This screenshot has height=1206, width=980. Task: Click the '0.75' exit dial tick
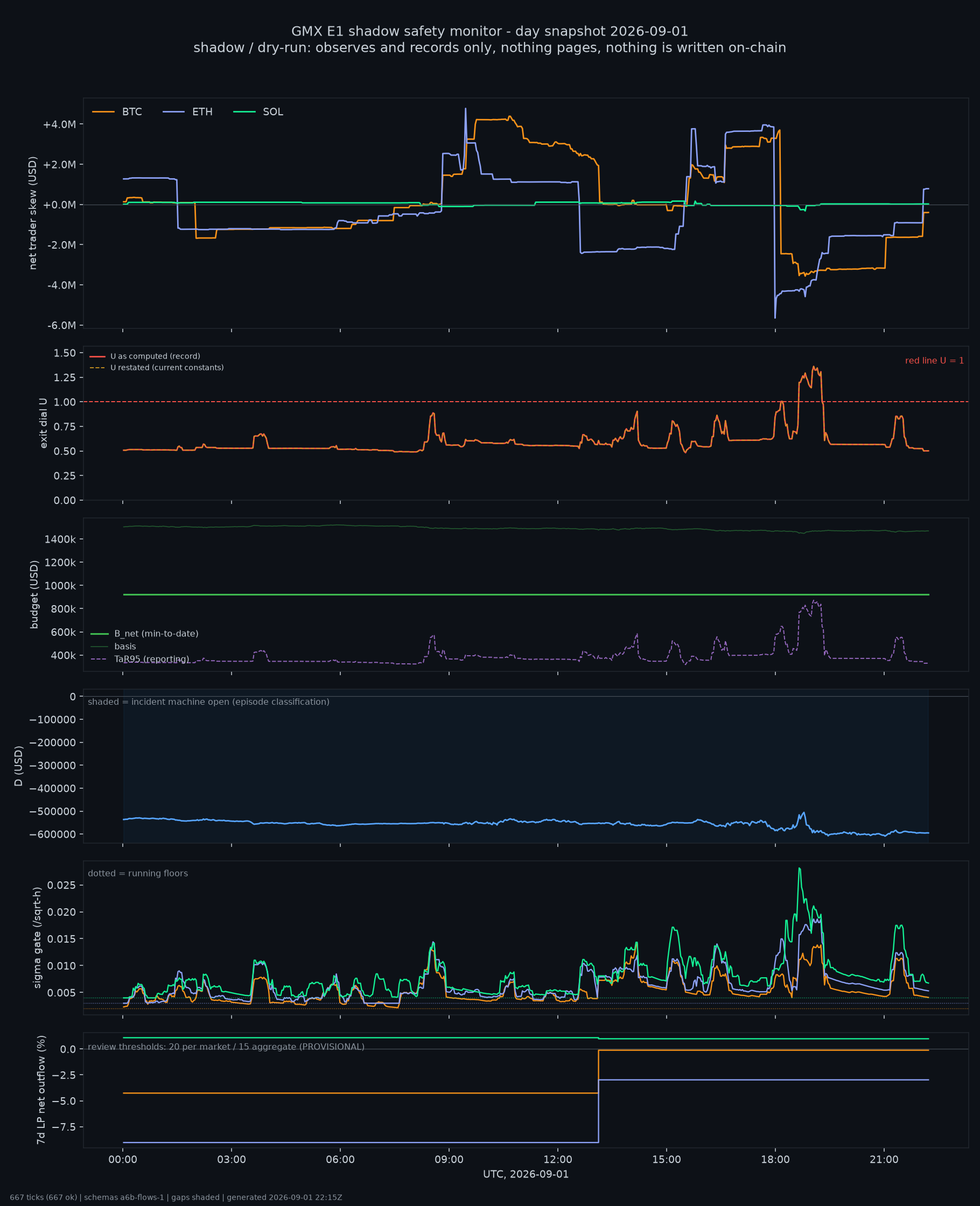point(65,426)
